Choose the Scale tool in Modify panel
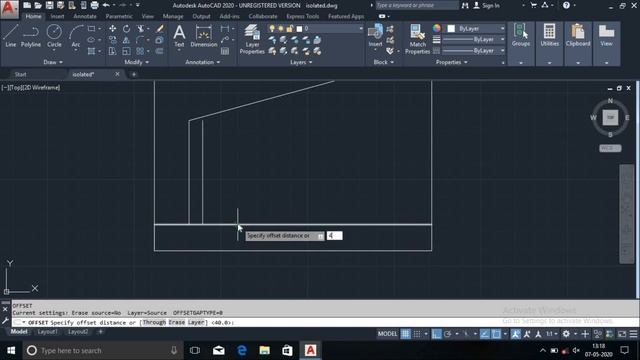Screen dimensions: 640x360 point(127,51)
